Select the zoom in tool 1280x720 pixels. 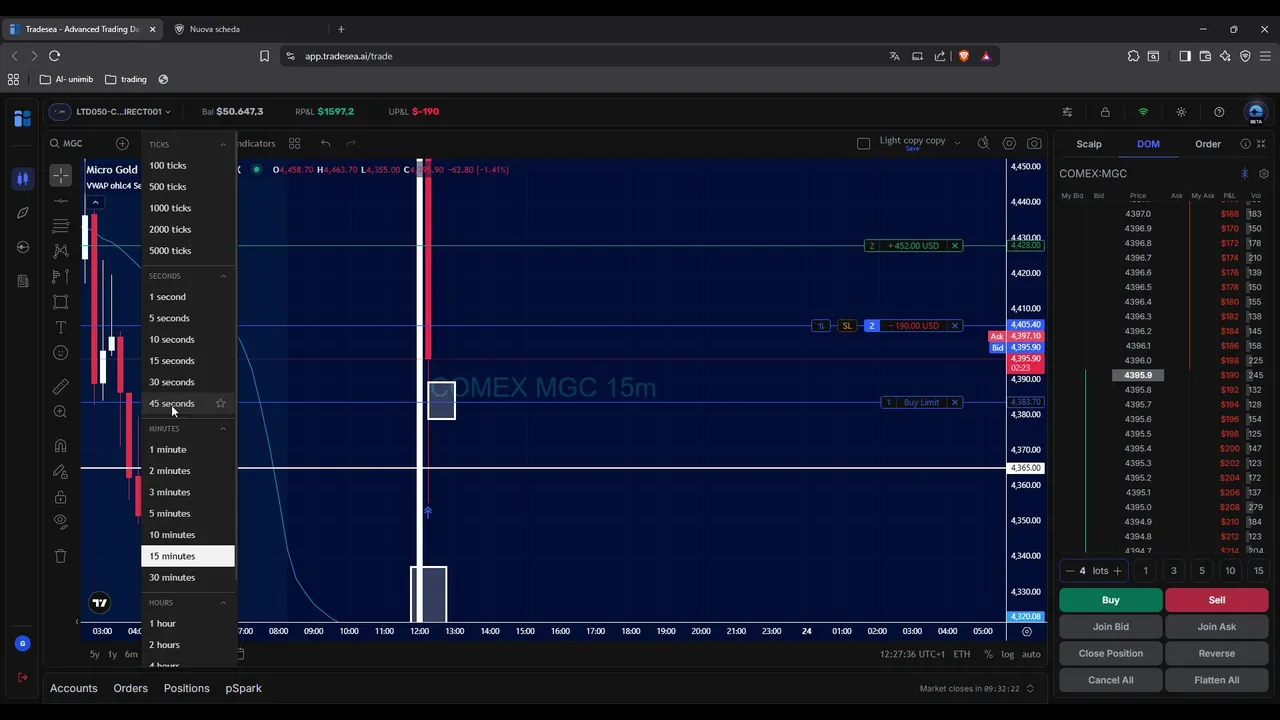(61, 412)
